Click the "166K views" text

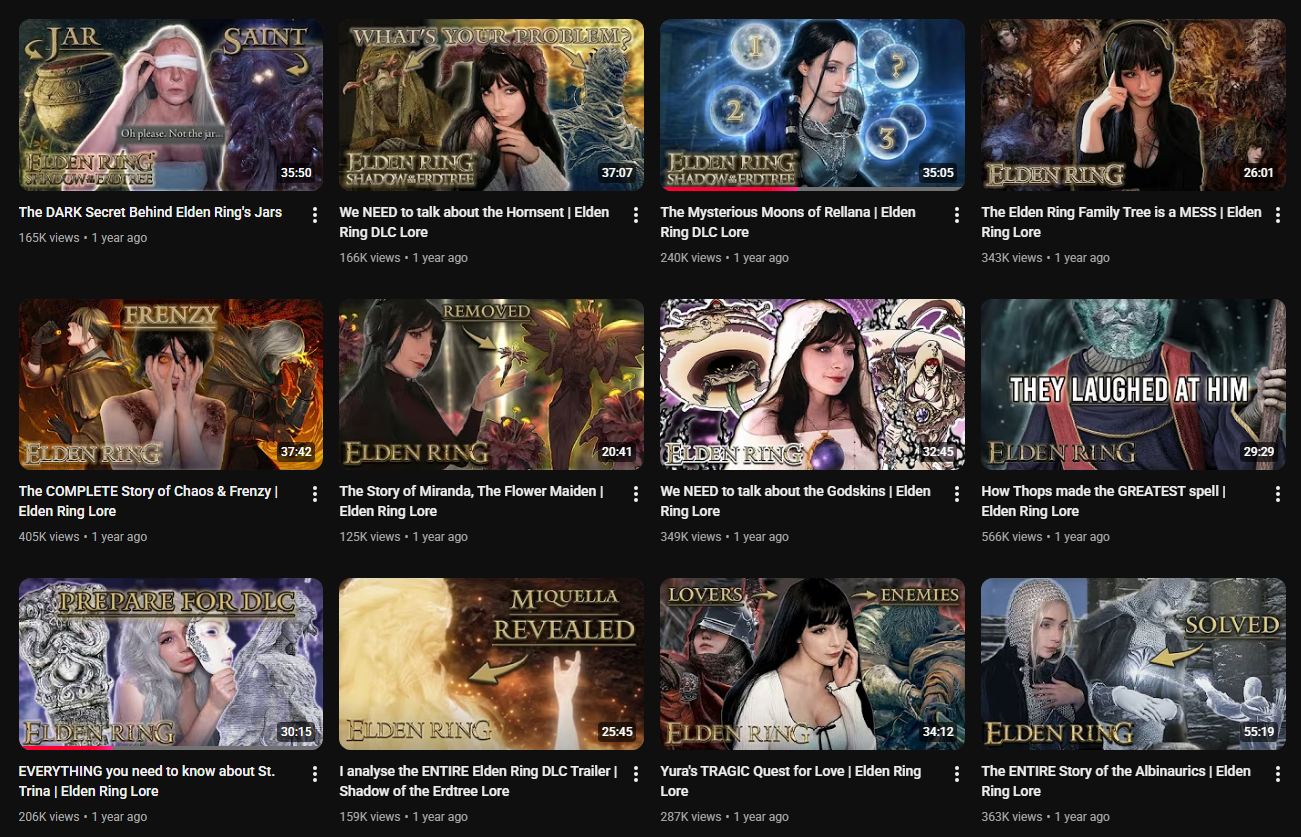[370, 258]
